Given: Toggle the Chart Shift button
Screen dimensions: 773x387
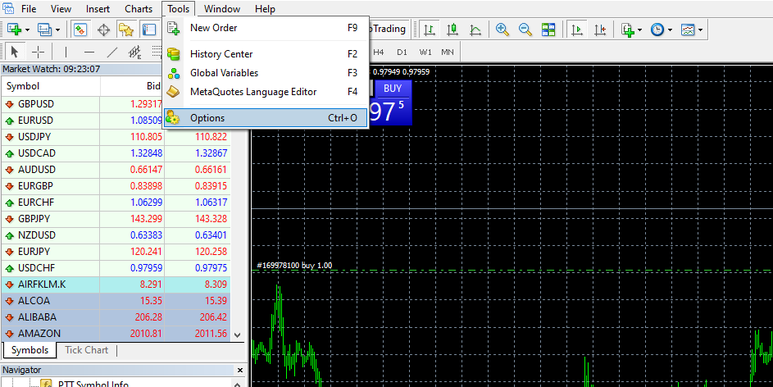Looking at the screenshot, I should click(x=600, y=30).
